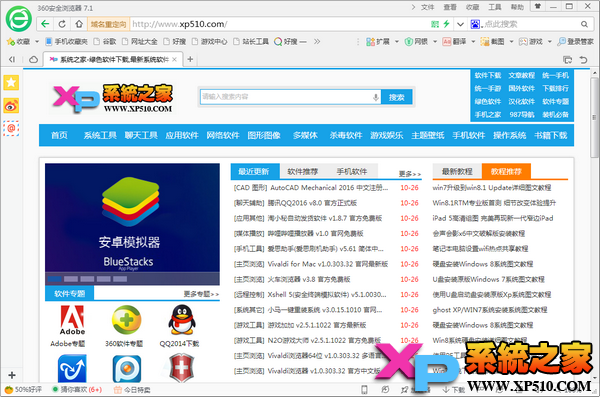Switch to the 软件推荐 tab
Screen dimensions: 600x397
click(x=303, y=171)
